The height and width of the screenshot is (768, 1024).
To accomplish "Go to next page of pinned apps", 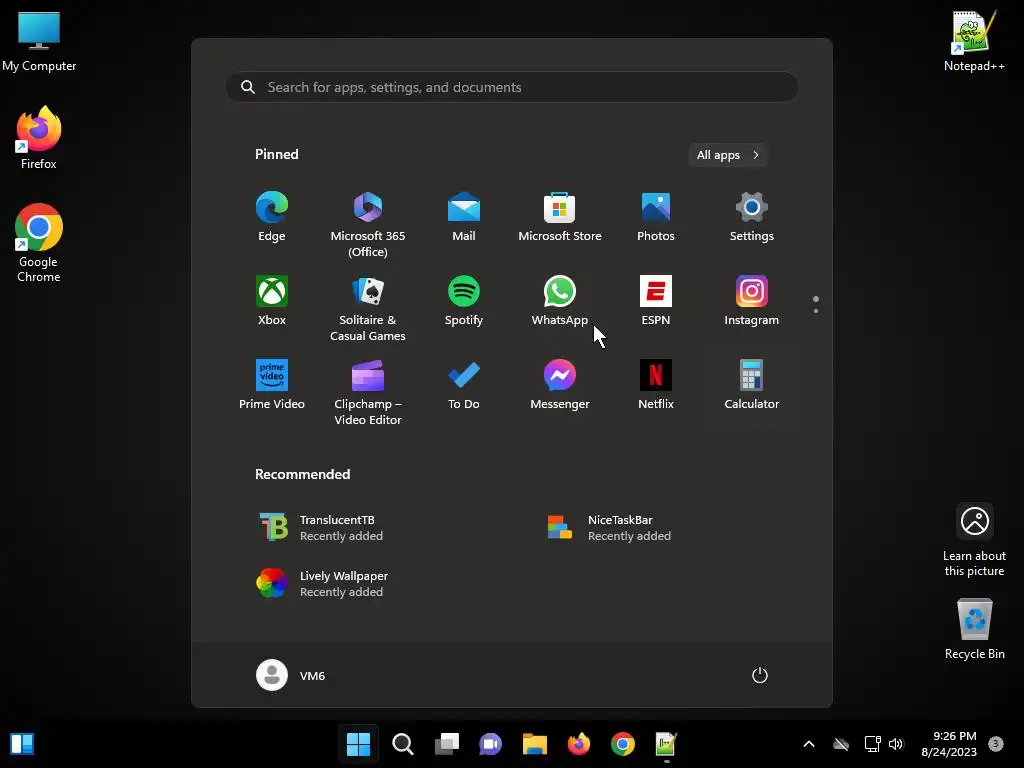I will pos(816,311).
